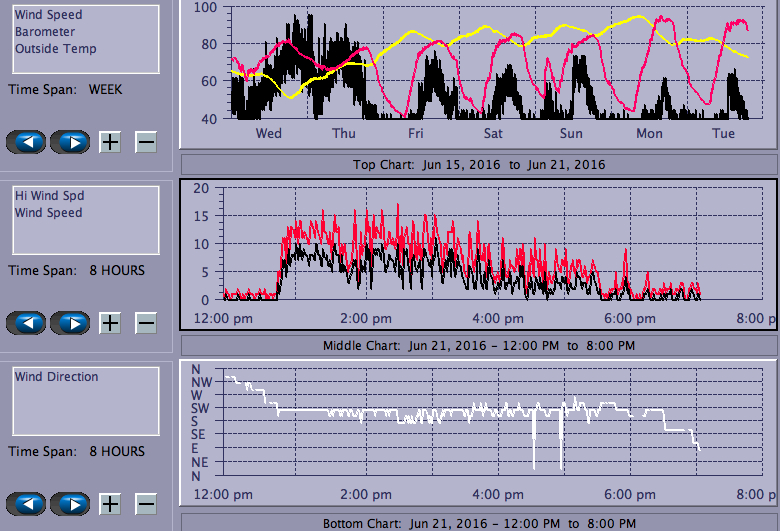Increase the middle chart time span with plus
The width and height of the screenshot is (780, 531).
(x=110, y=323)
